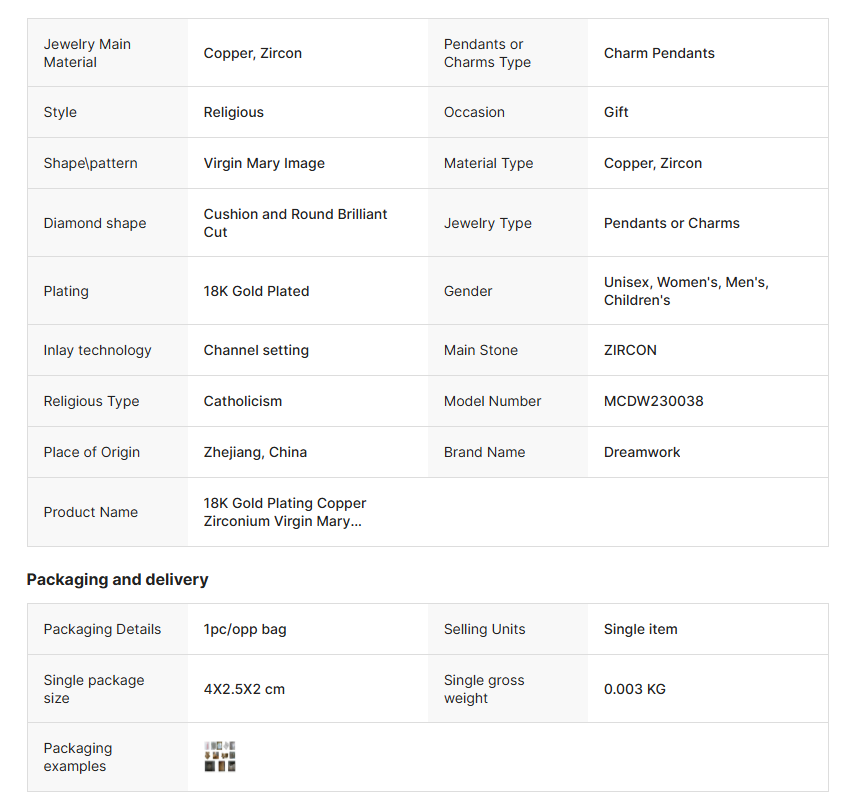Click the 0.003 KG gross weight value

[634, 689]
